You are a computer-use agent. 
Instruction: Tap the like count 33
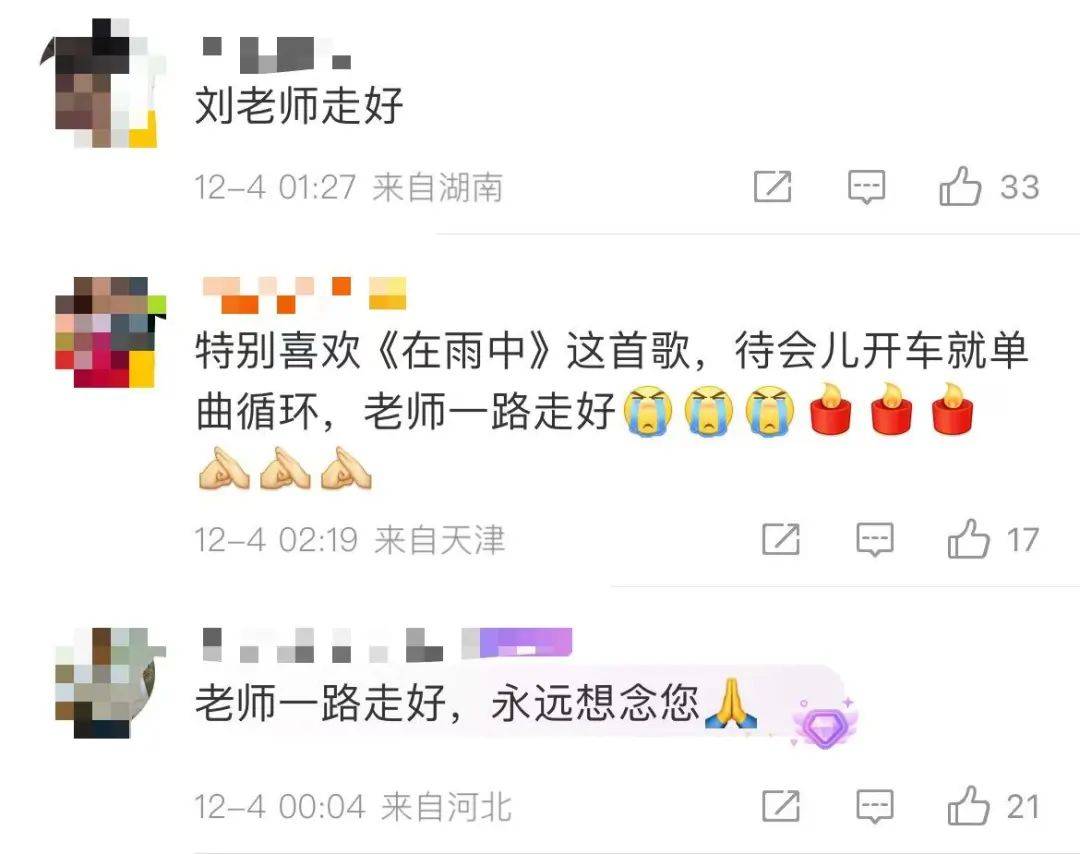click(x=1019, y=187)
